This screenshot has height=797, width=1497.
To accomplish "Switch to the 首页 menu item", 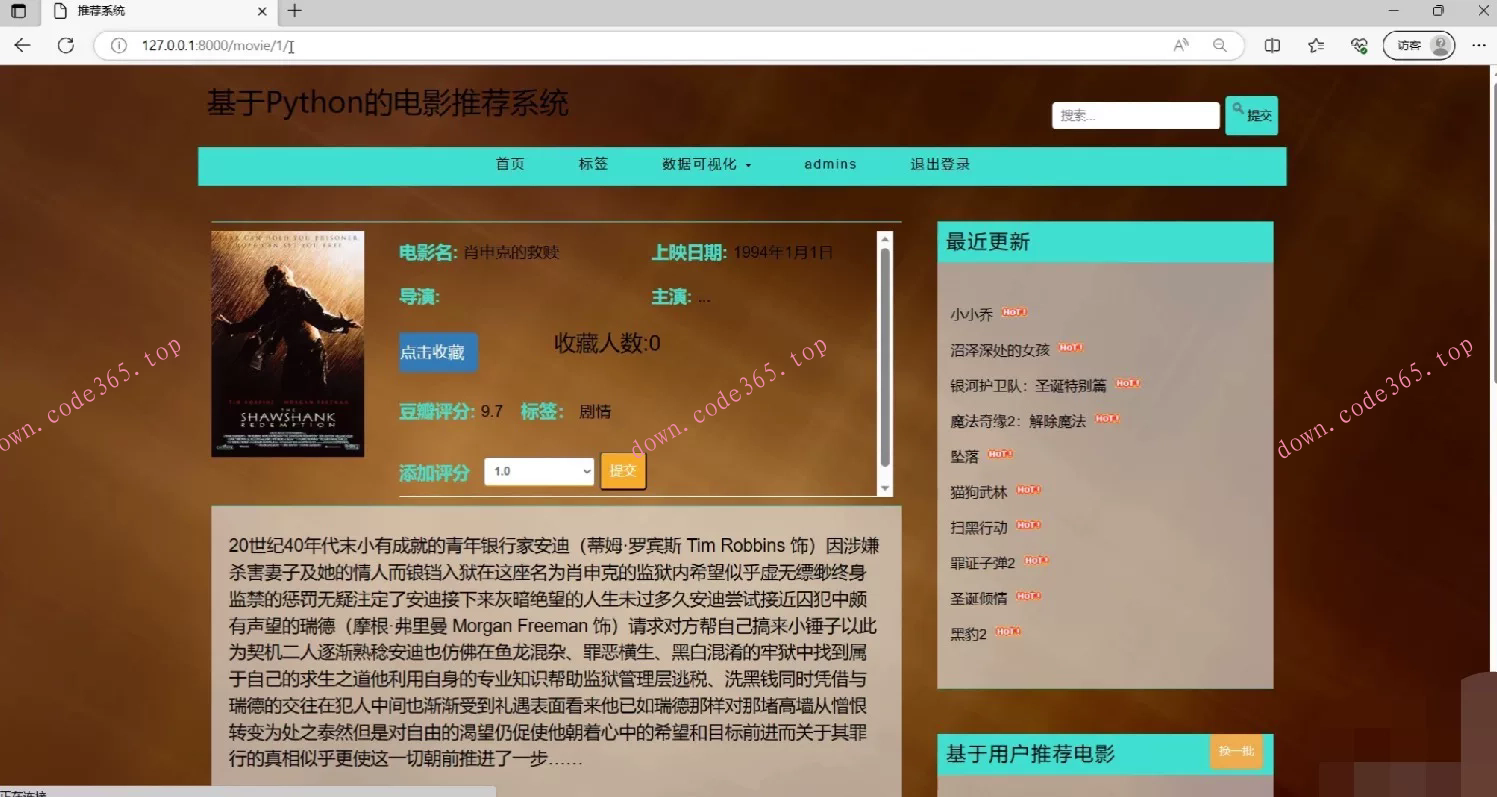I will pyautogui.click(x=509, y=164).
